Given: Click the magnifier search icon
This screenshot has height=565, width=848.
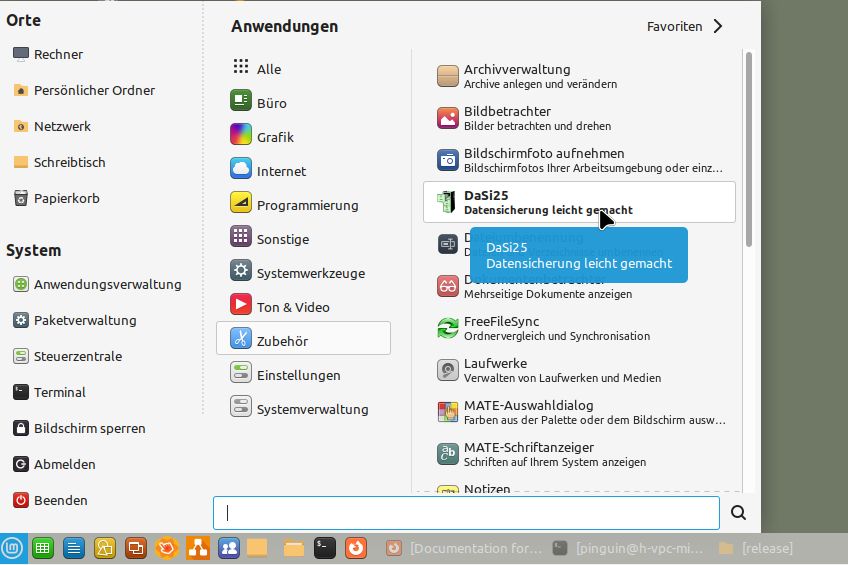Looking at the screenshot, I should coord(738,513).
